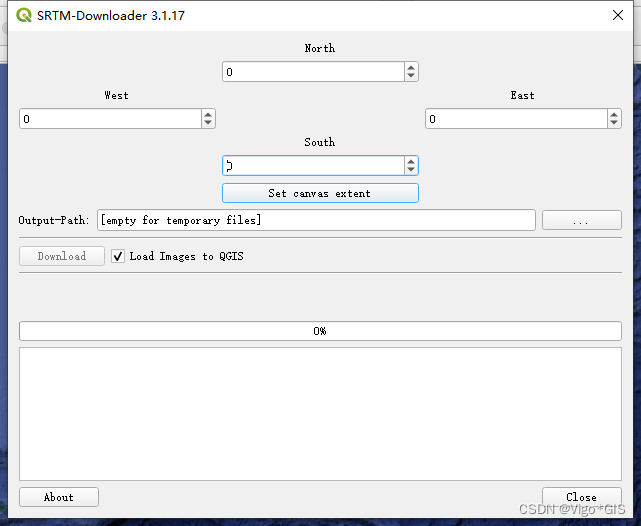The width and height of the screenshot is (641, 526).
Task: Increase the South value with up arrow
Action: point(411,161)
